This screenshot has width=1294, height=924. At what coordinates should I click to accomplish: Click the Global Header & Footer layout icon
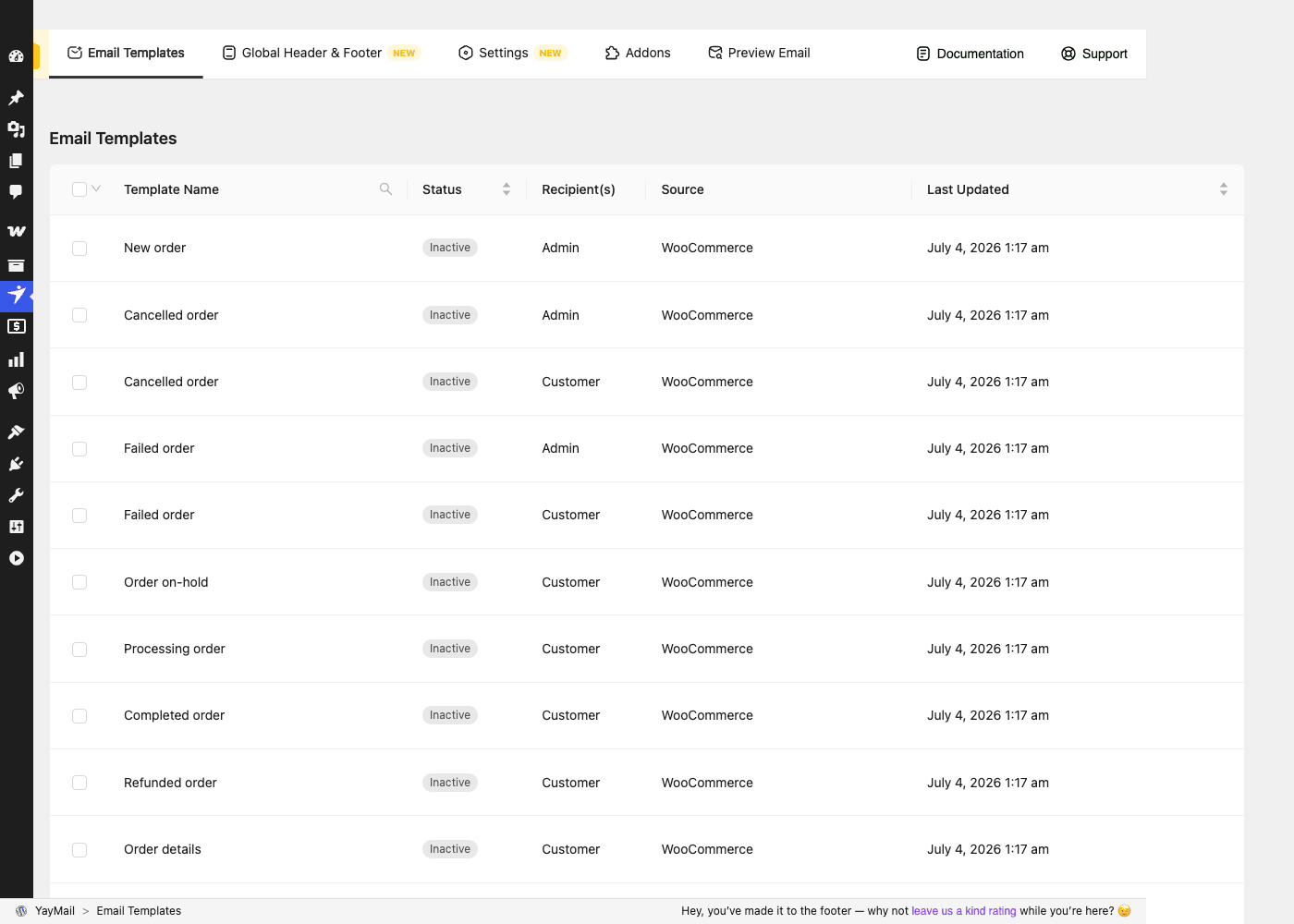click(229, 53)
